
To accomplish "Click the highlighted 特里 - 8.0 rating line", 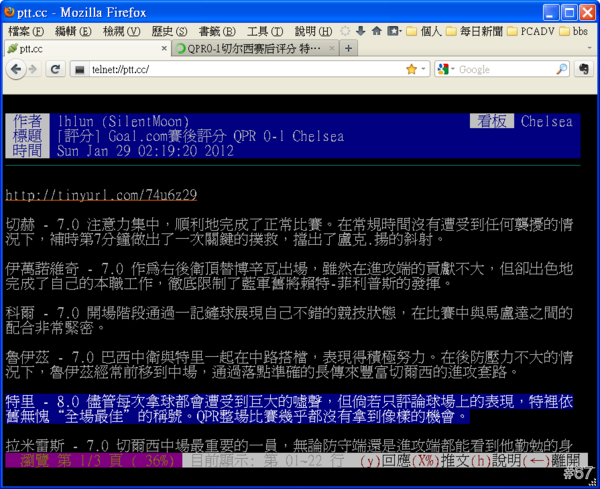I will tap(289, 409).
